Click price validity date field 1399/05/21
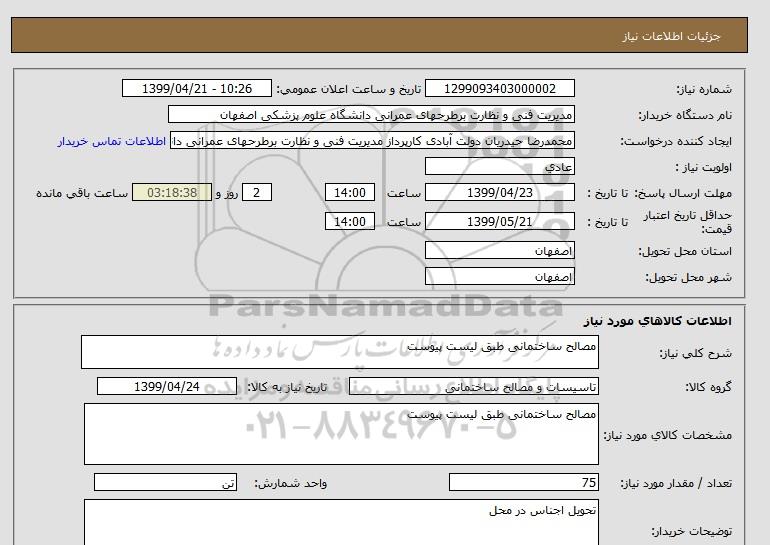 499,221
